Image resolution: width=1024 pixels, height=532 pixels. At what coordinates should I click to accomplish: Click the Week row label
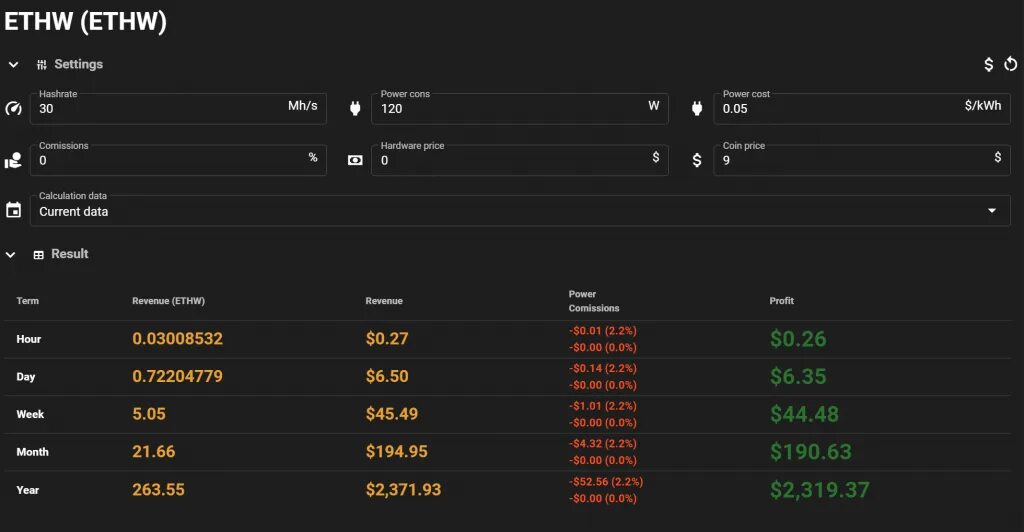click(x=30, y=415)
